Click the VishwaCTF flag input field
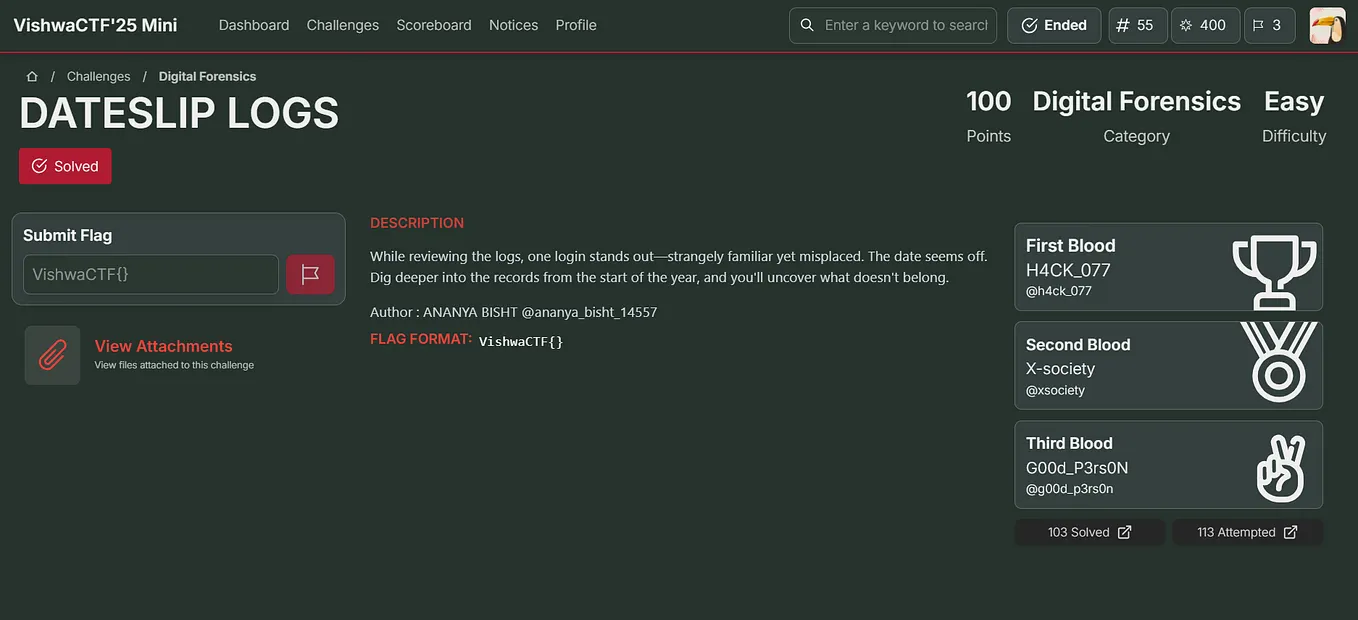 click(x=150, y=273)
